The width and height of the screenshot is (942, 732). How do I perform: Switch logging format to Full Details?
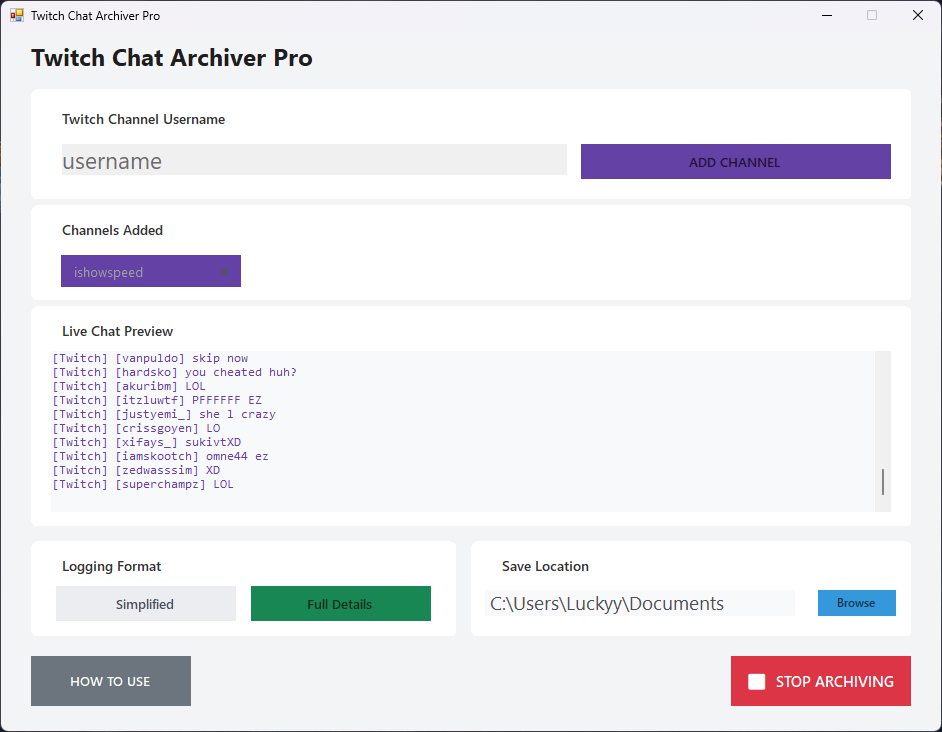pos(340,604)
